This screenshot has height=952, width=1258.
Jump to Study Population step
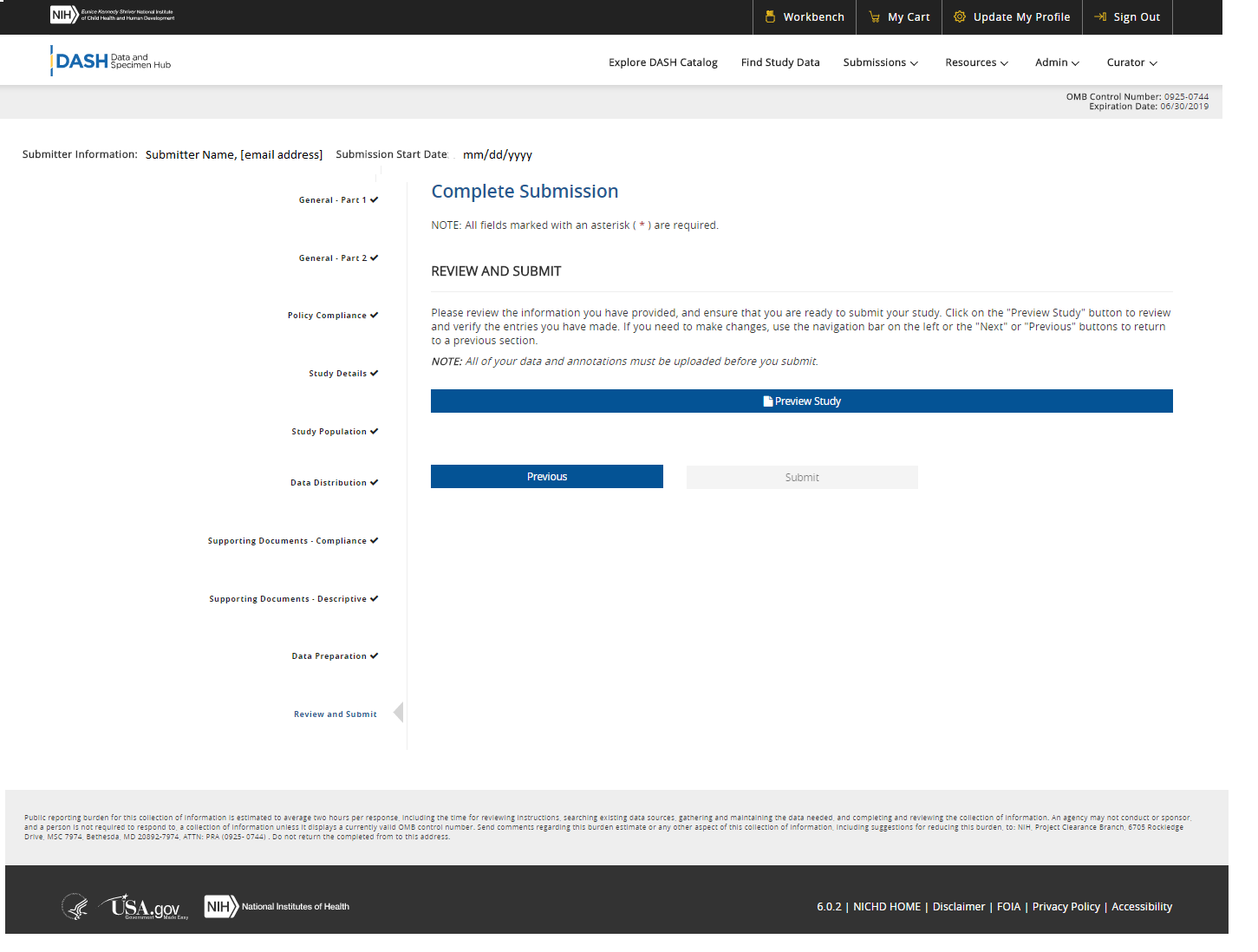tap(329, 432)
